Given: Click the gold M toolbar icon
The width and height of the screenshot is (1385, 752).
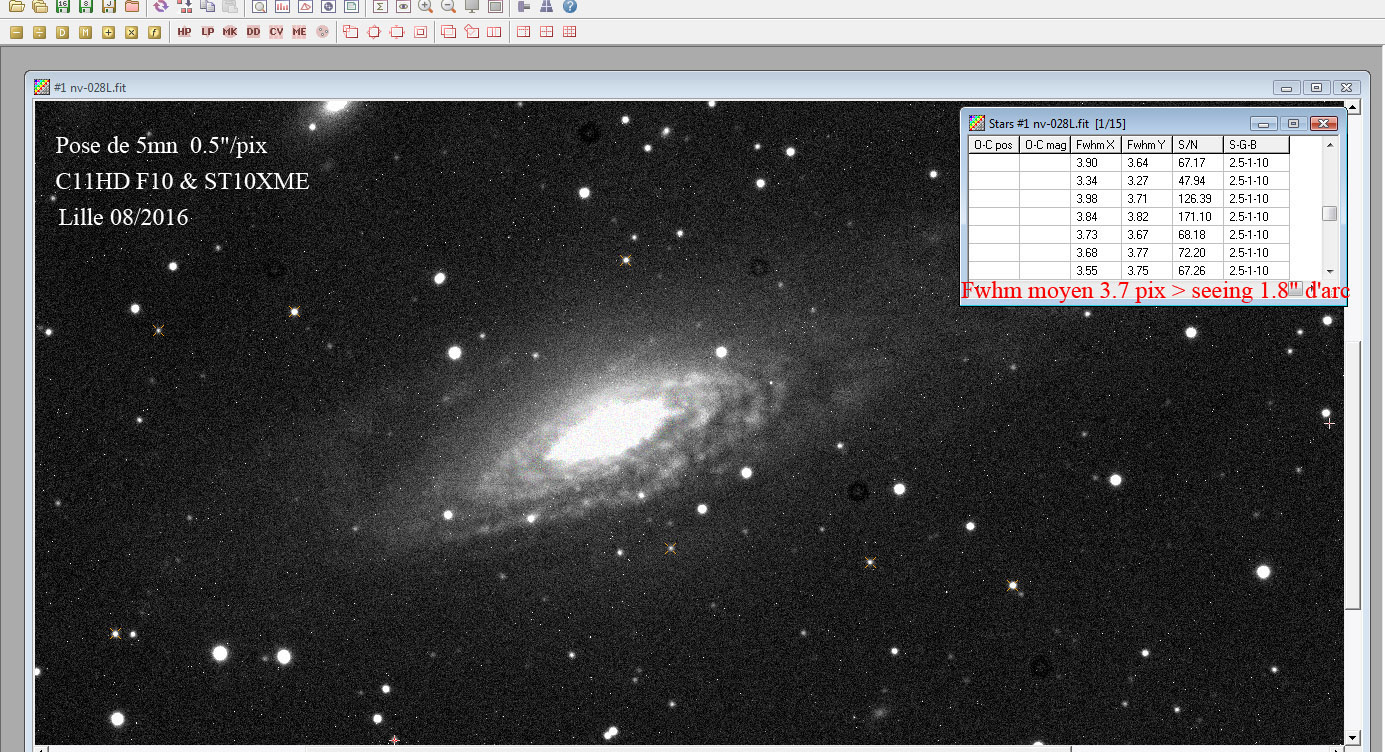Looking at the screenshot, I should tap(85, 32).
